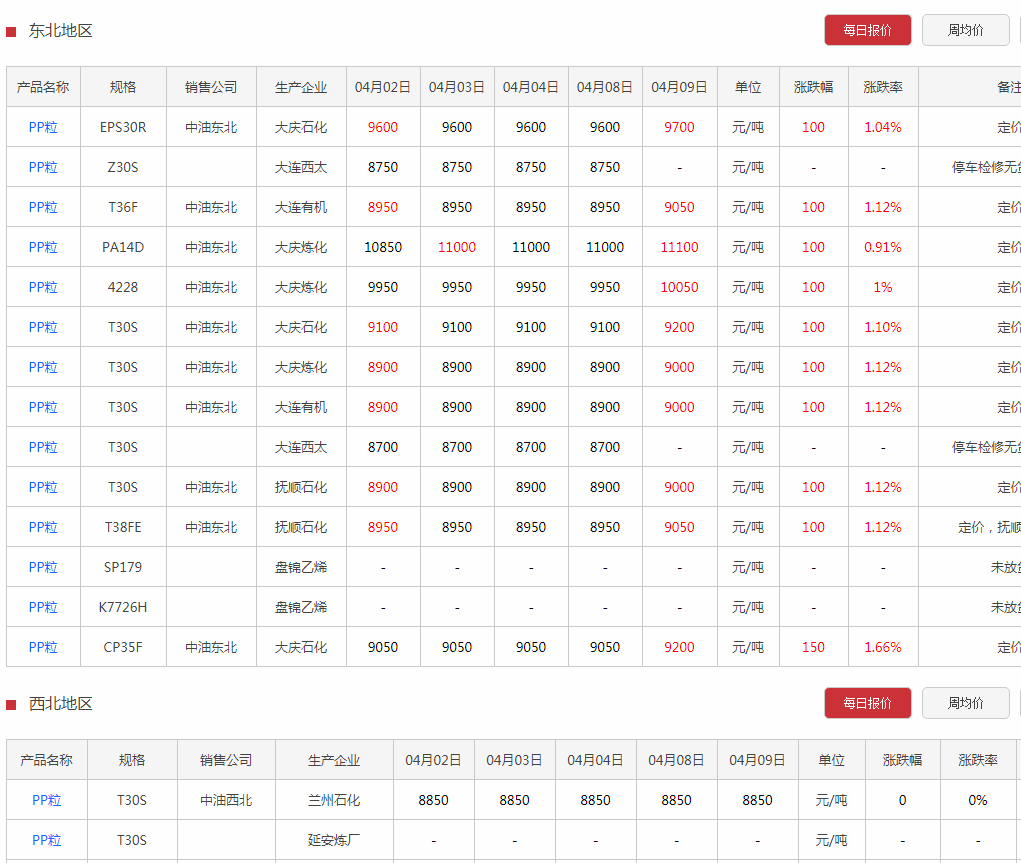Click 西北地区 section heading
The height and width of the screenshot is (863, 1021).
tap(61, 703)
